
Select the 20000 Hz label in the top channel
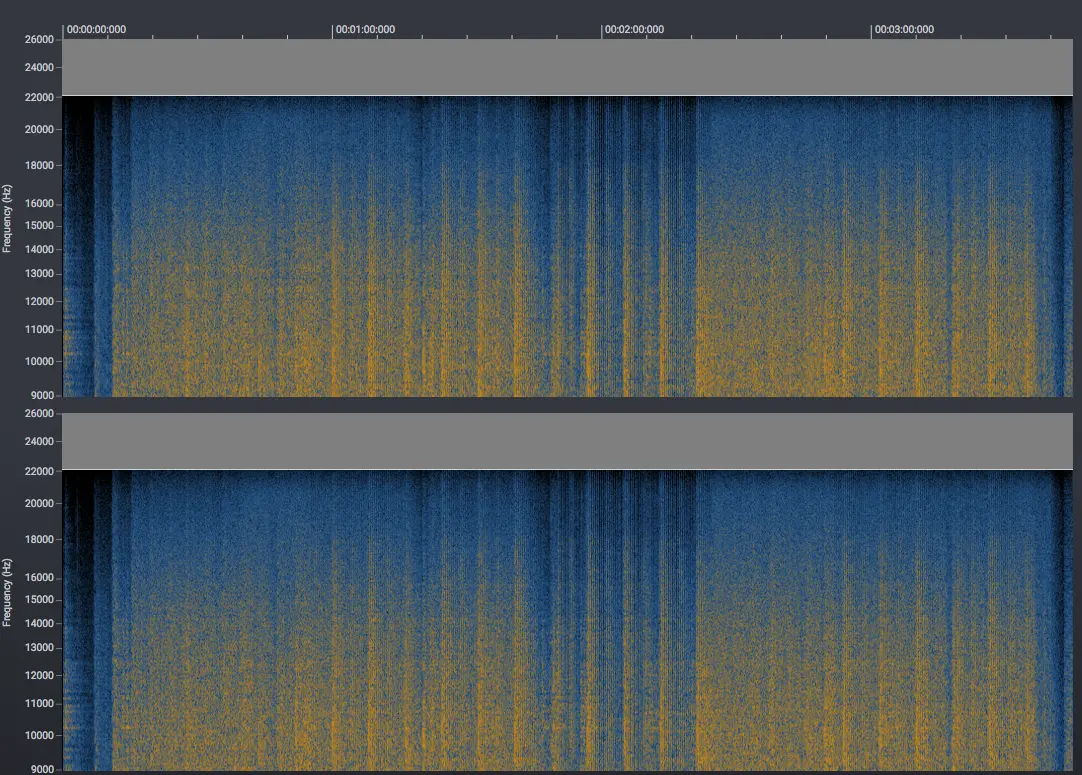[40, 129]
